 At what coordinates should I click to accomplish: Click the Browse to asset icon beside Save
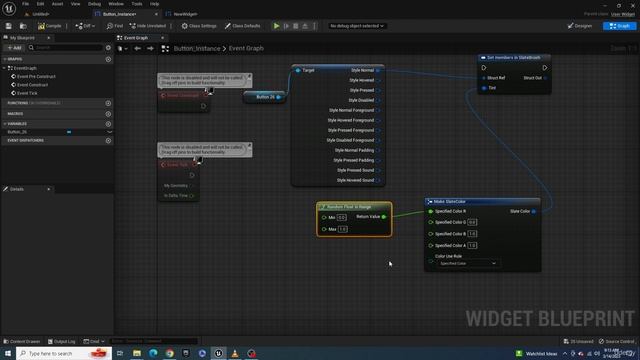click(23, 26)
